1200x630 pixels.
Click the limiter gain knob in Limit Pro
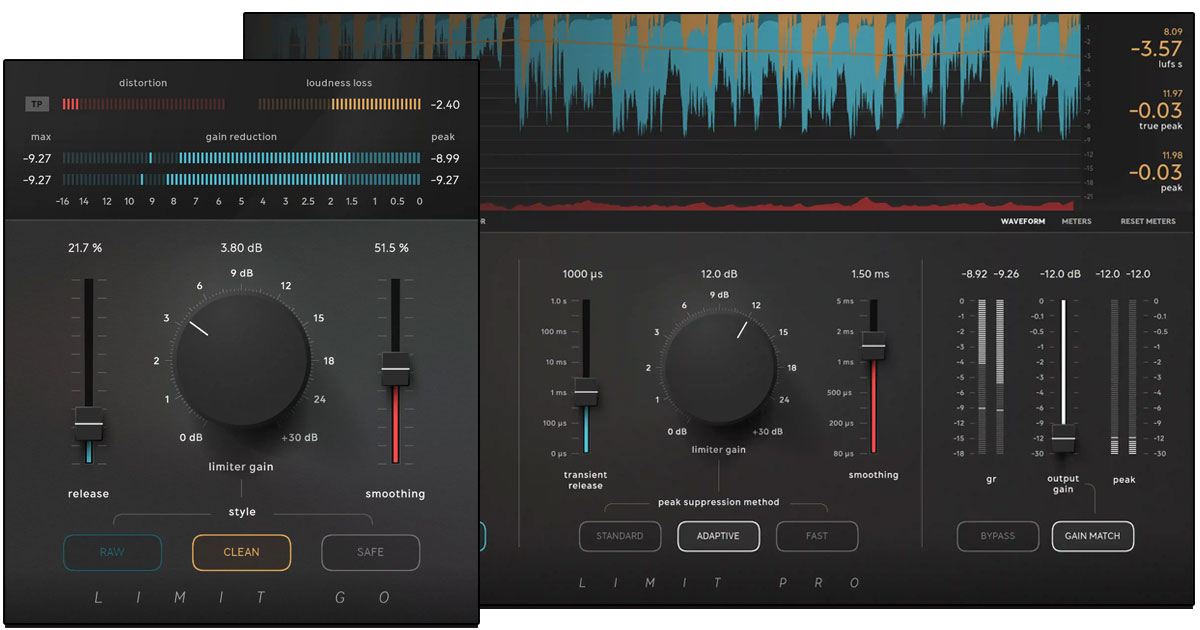(x=720, y=366)
